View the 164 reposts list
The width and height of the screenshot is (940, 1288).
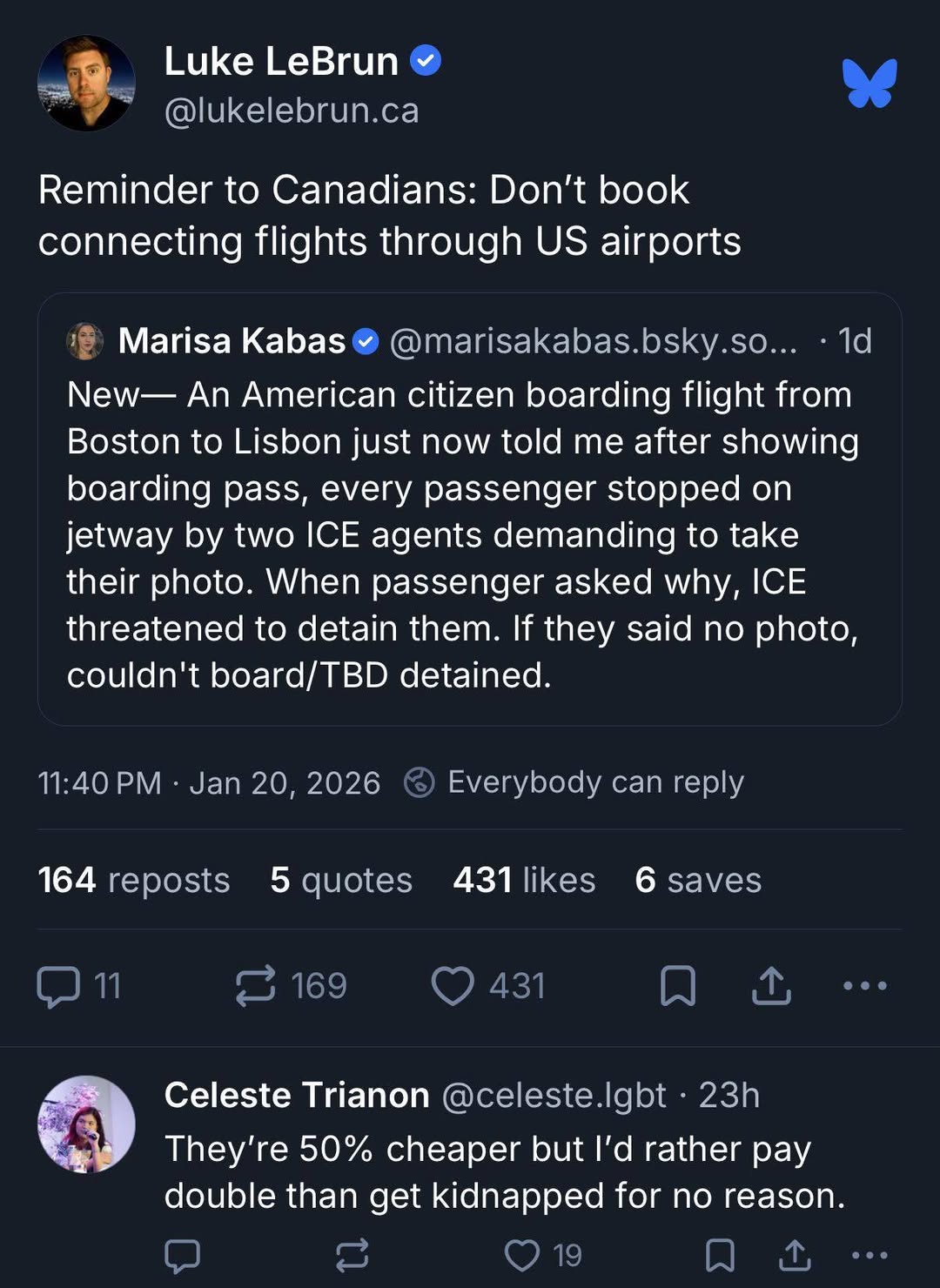point(135,880)
